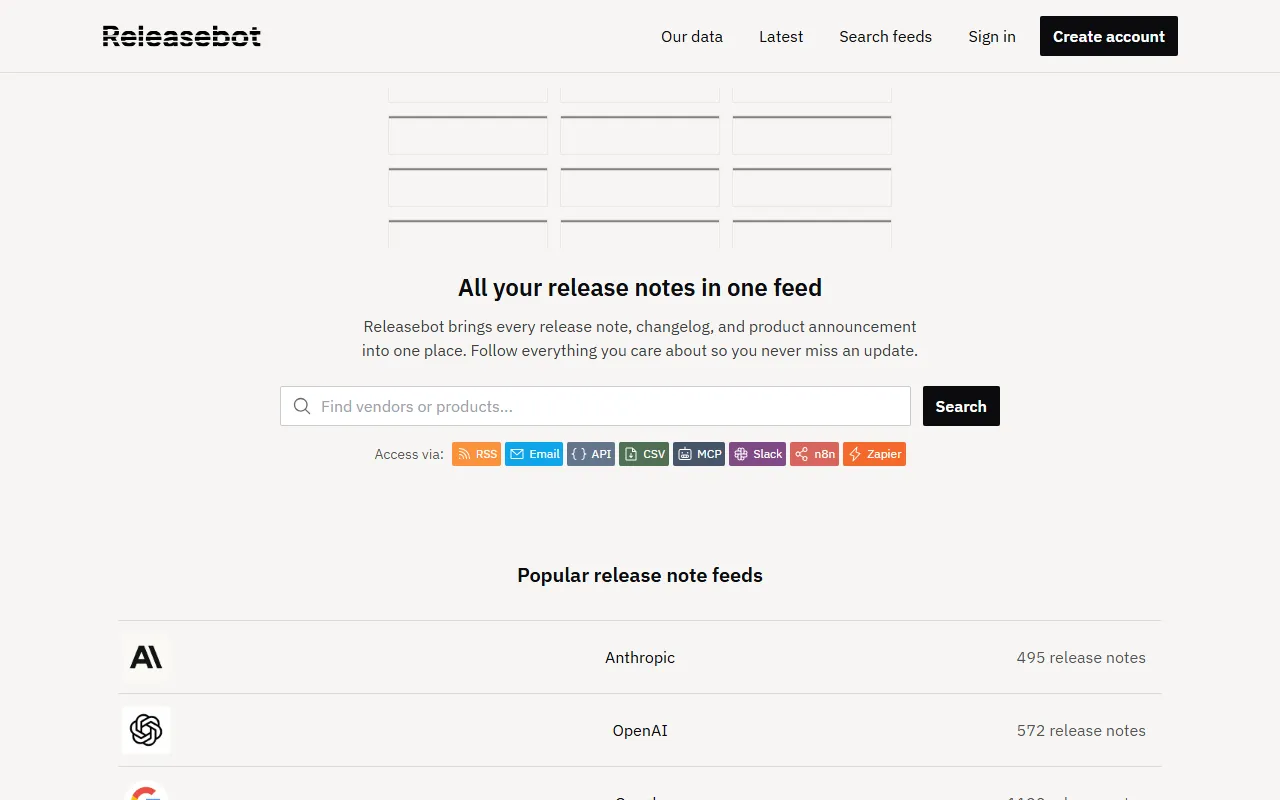Open Search feeds in the navigation
The width and height of the screenshot is (1280, 800).
tap(885, 37)
